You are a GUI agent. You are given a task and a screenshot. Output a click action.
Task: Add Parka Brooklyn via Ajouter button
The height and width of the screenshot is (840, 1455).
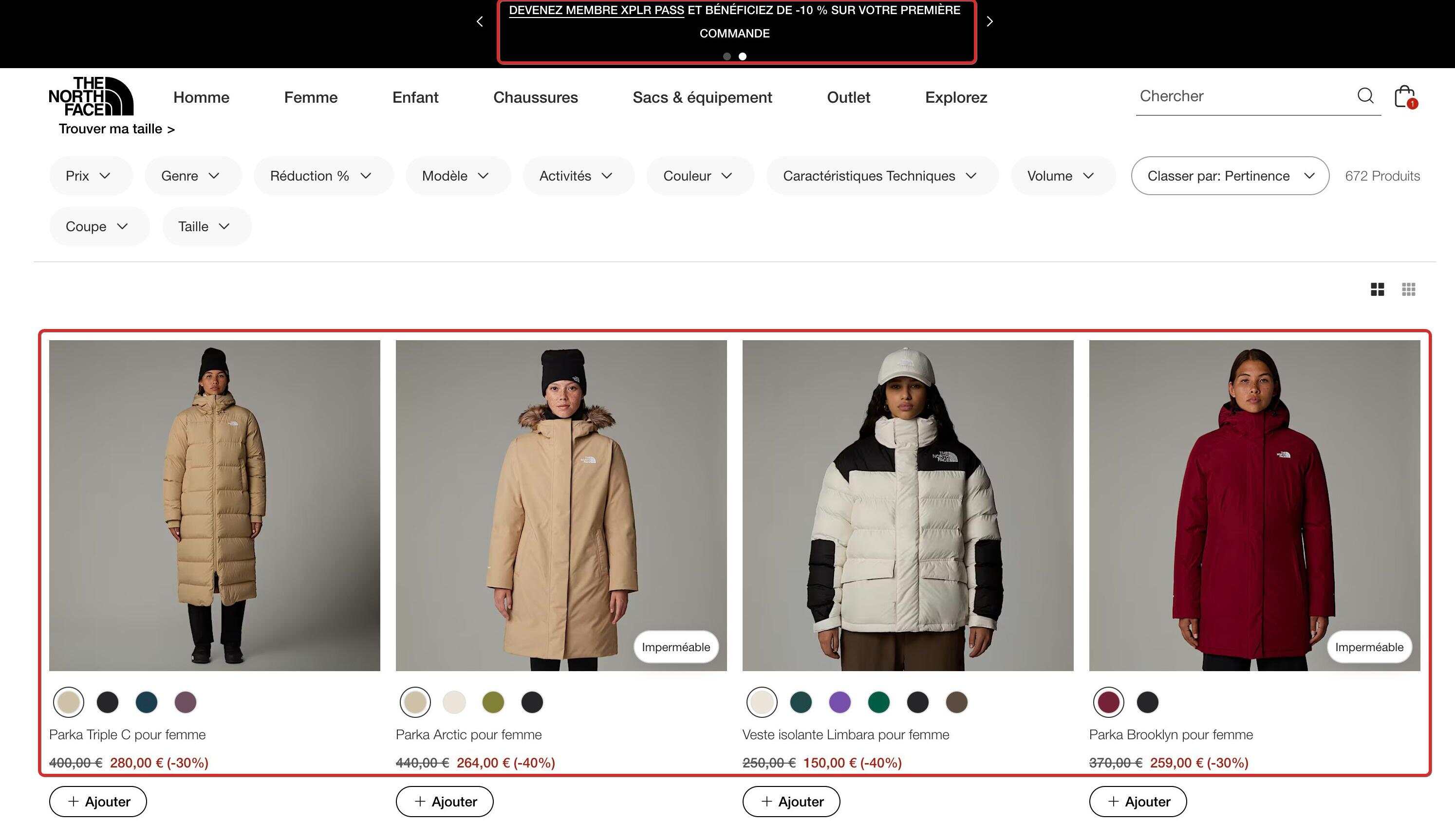(x=1138, y=802)
